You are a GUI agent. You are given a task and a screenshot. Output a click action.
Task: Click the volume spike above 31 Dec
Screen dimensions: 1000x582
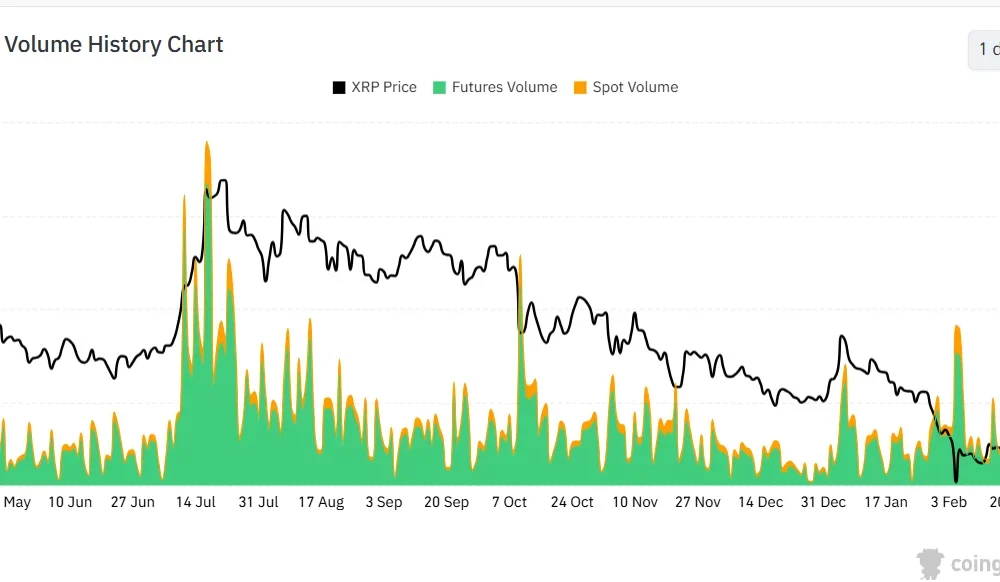(x=845, y=400)
